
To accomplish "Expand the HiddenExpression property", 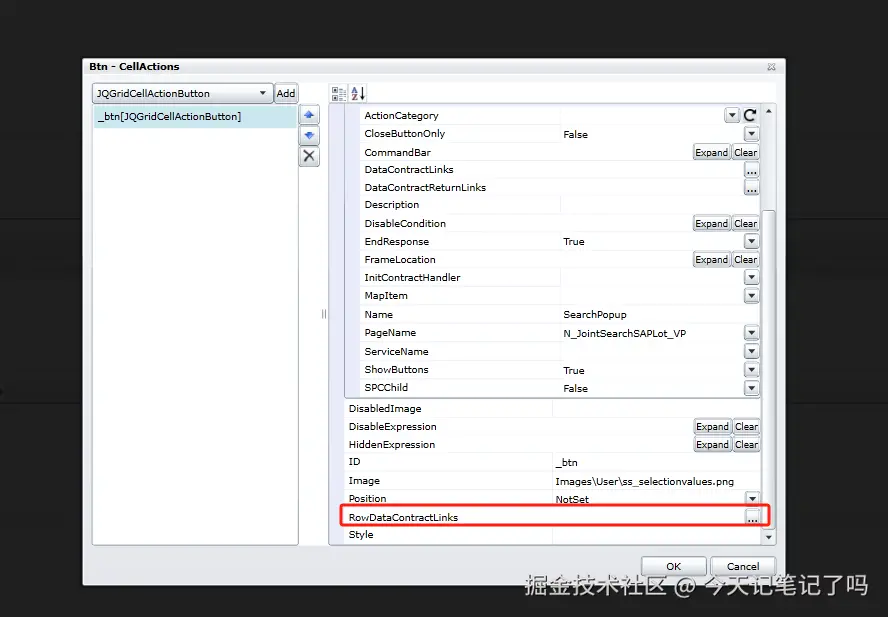I will pos(712,445).
